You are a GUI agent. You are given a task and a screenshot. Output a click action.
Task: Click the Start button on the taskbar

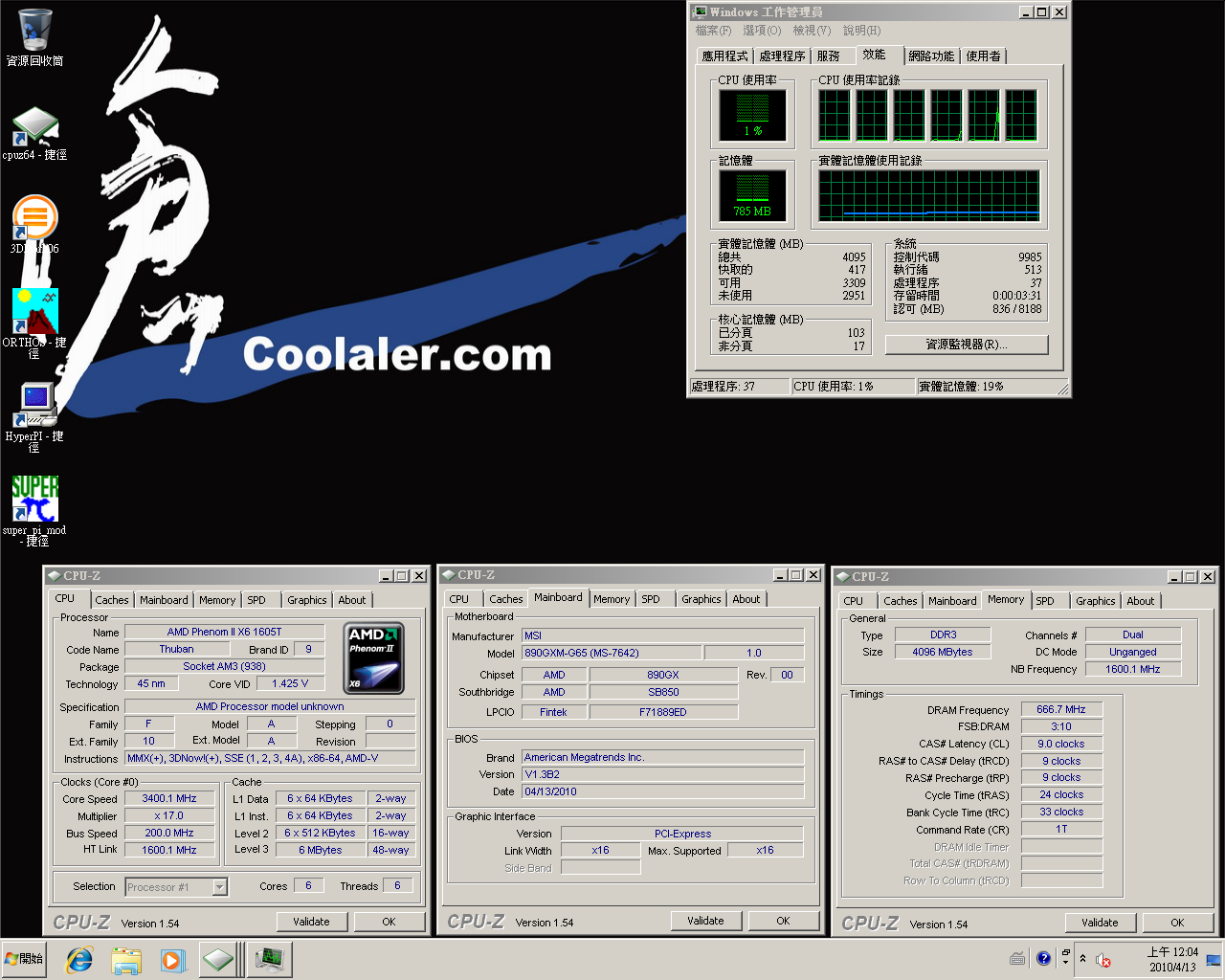[25, 959]
